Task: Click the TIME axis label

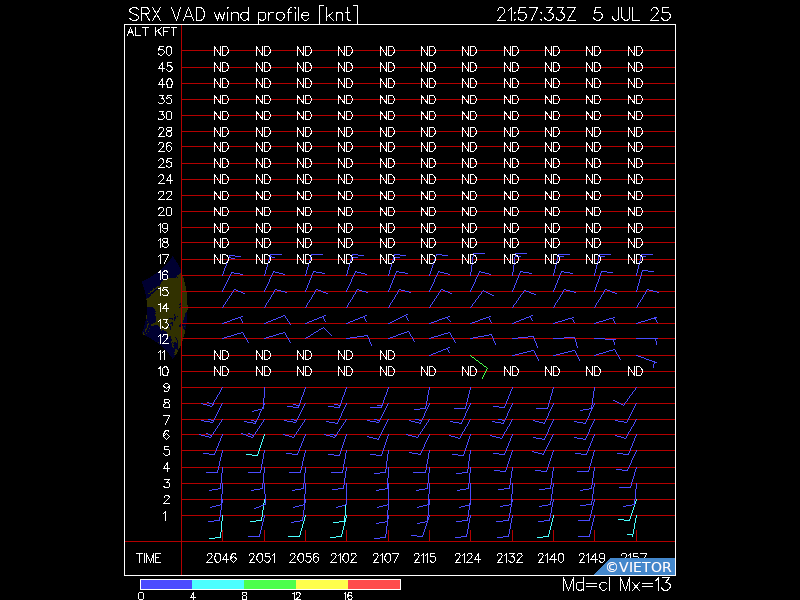Action: pos(148,558)
